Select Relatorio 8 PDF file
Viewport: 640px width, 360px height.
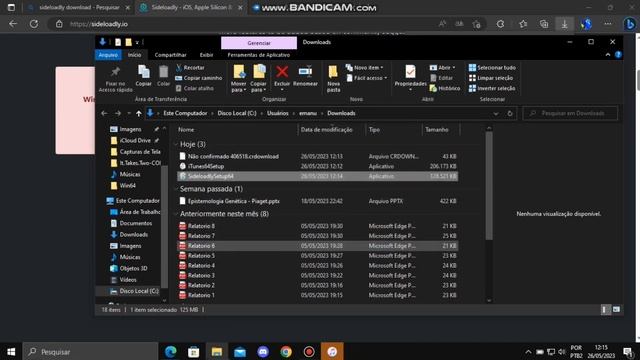click(x=318, y=226)
